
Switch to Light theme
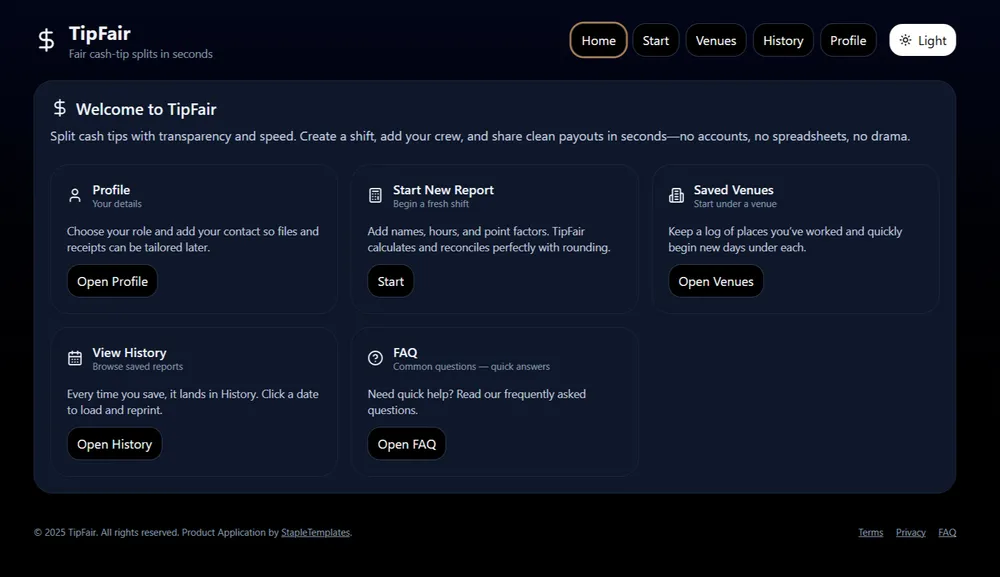922,40
